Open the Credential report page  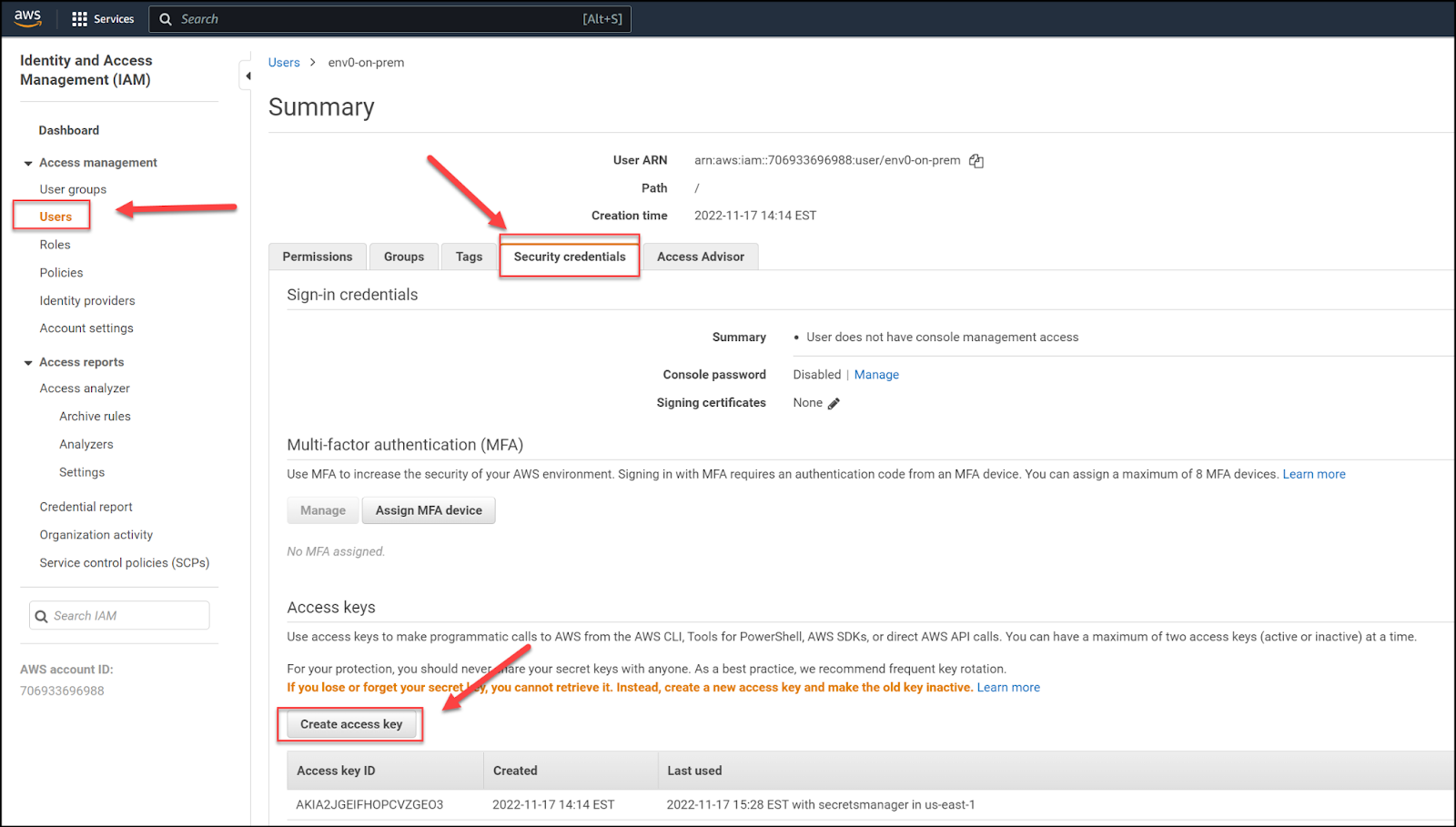86,507
